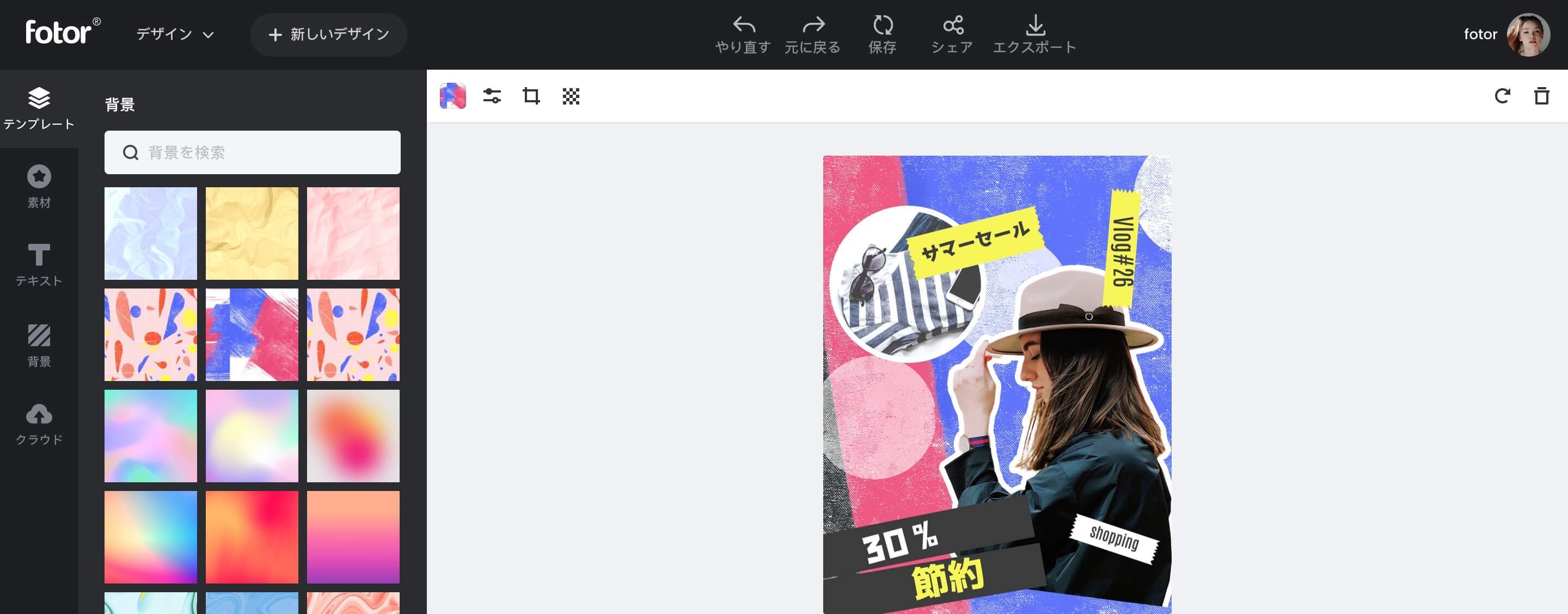The height and width of the screenshot is (614, 1568).
Task: Select the shopping tag on canvas
Action: click(x=1114, y=538)
